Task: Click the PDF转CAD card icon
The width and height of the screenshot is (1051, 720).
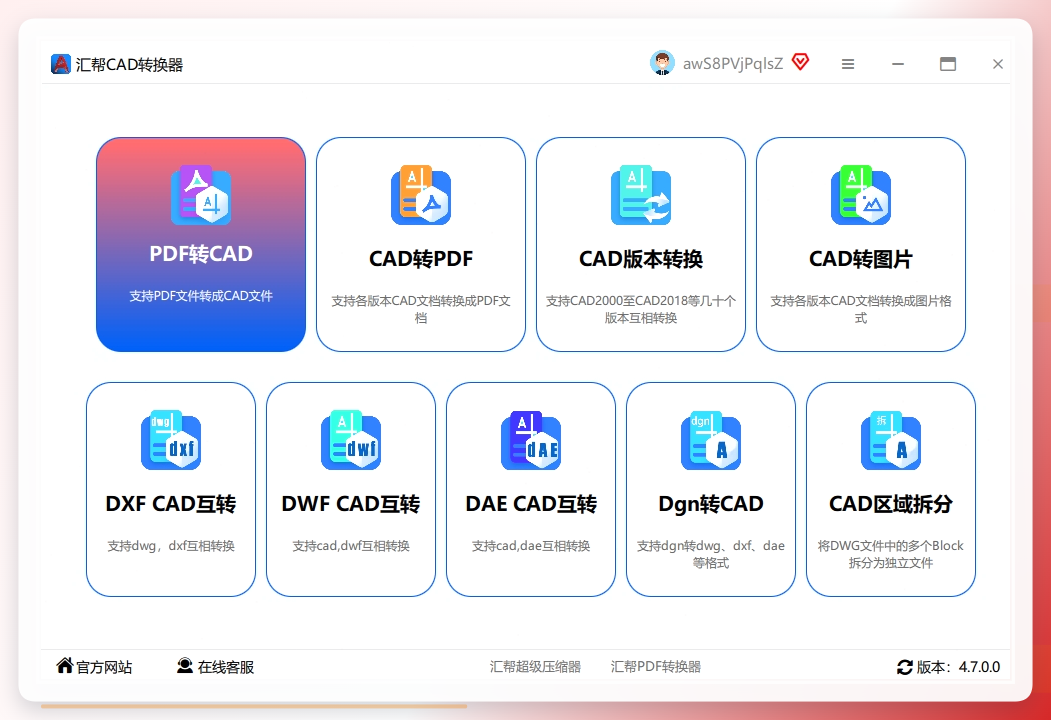Action: pos(201,195)
